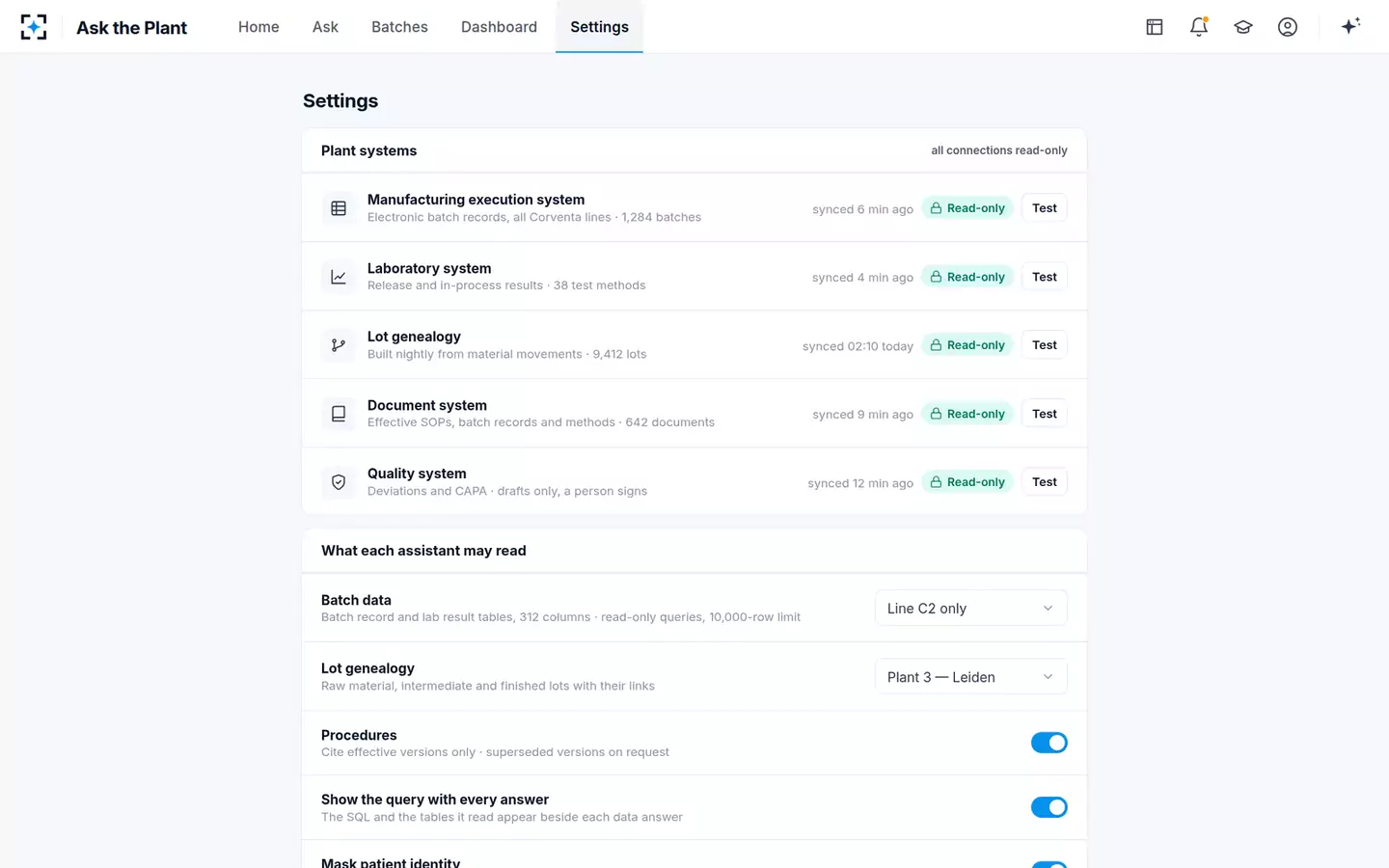Image resolution: width=1389 pixels, height=868 pixels.
Task: Open the Batch data Line C2 only dropdown
Action: tap(971, 609)
